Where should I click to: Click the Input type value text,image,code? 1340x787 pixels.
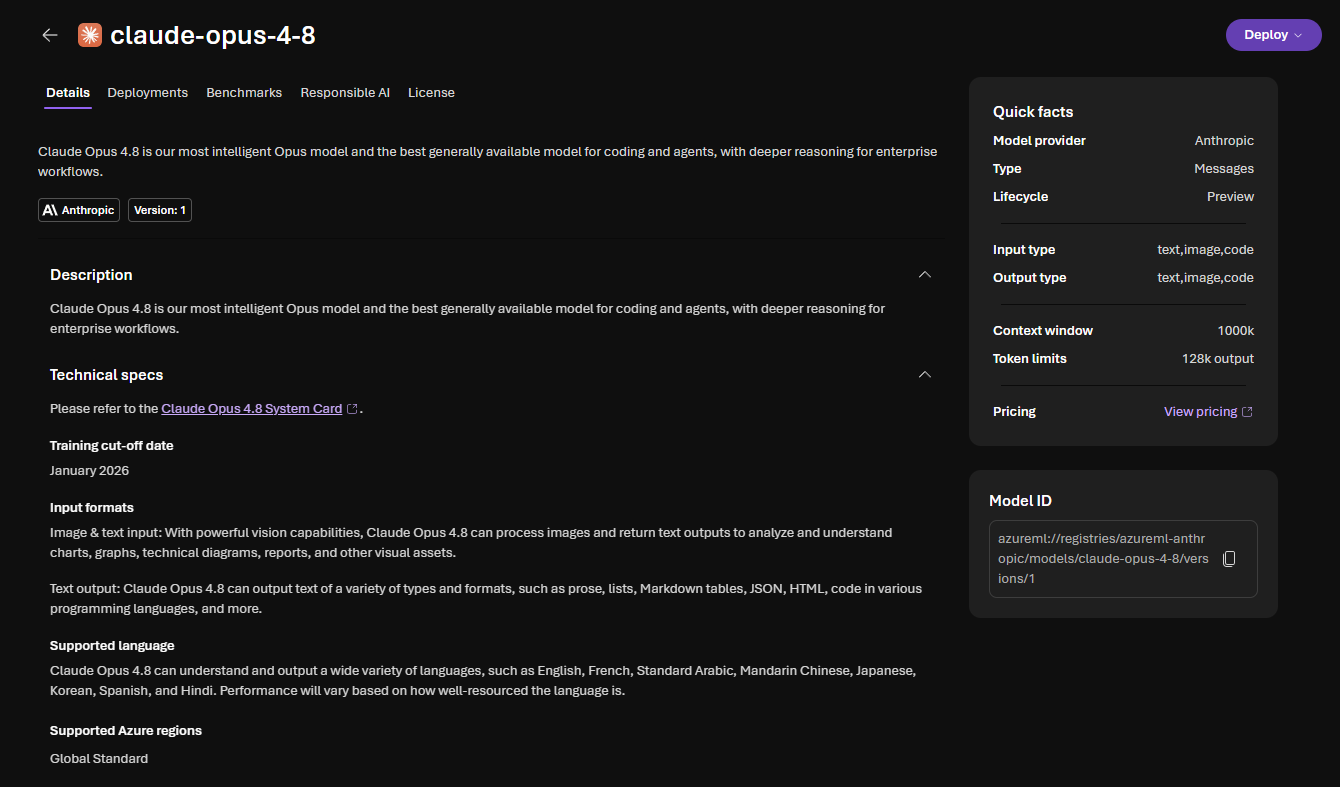(1205, 250)
